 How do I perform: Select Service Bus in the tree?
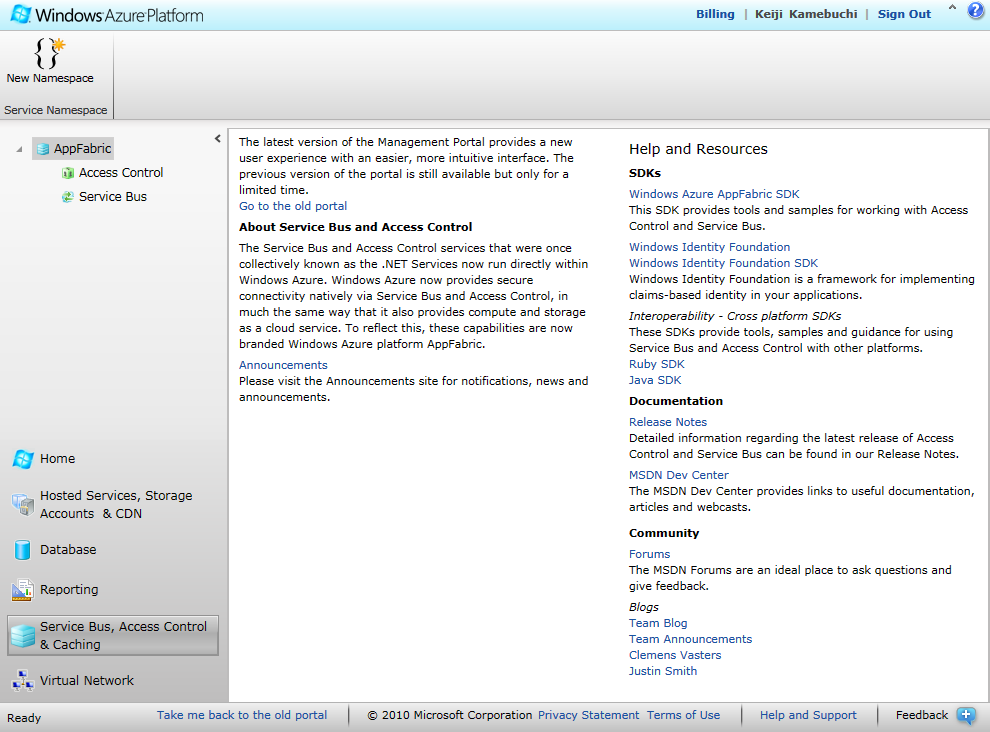[112, 197]
